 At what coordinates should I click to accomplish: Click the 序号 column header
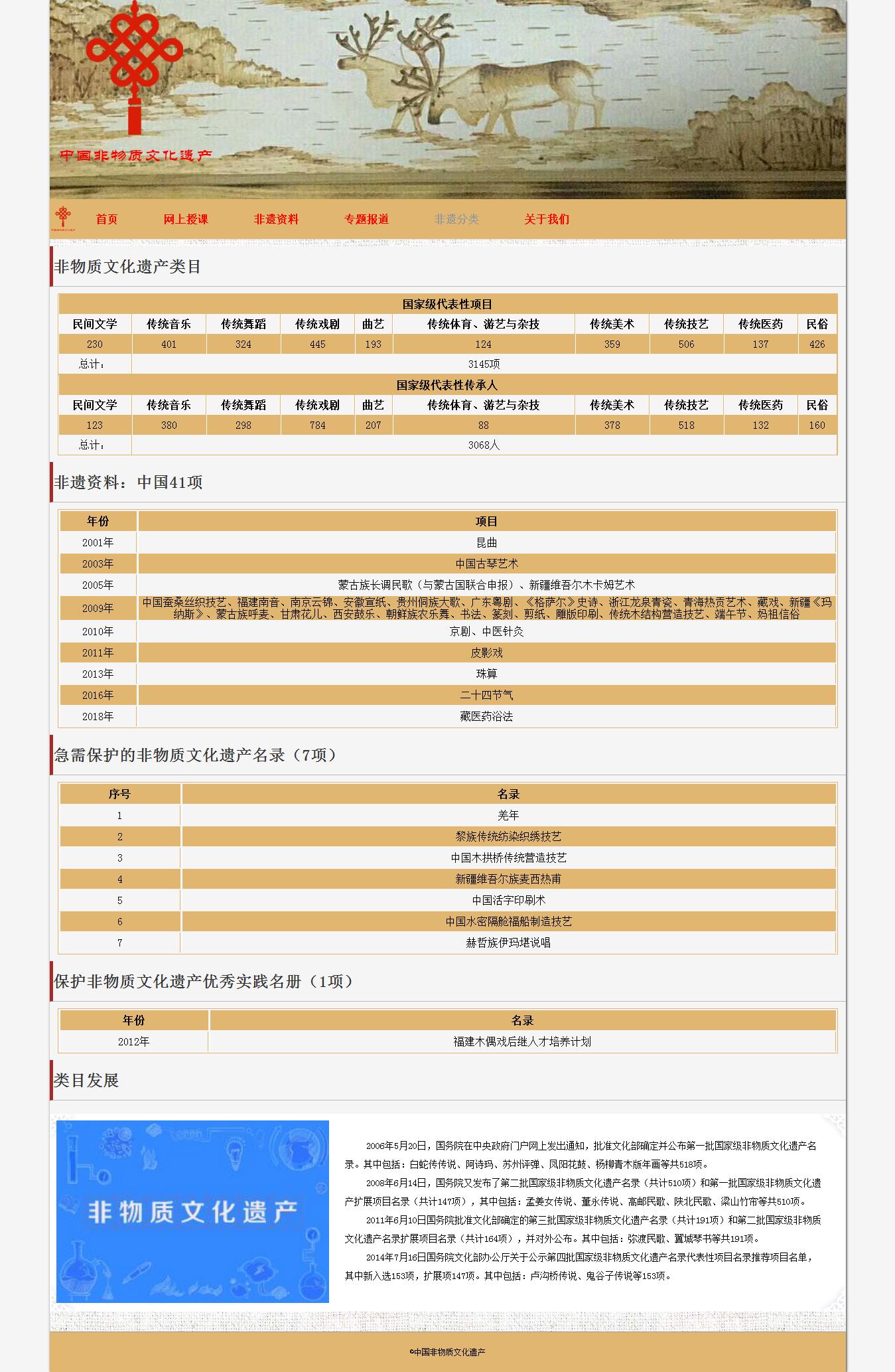click(x=120, y=794)
